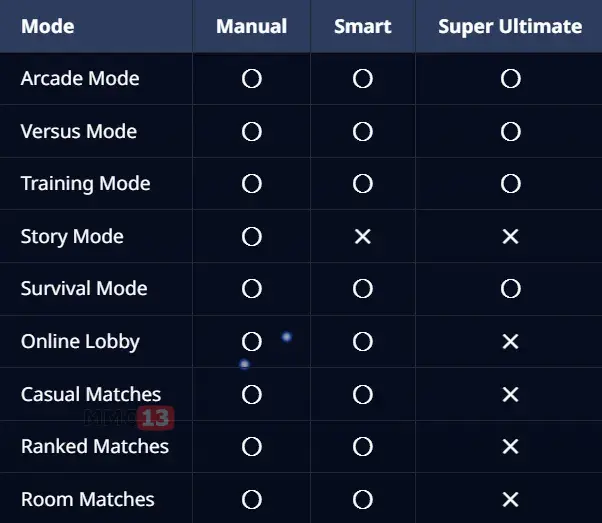The image size is (602, 523).
Task: Click the Super Ultimate column header
Action: 510,26
